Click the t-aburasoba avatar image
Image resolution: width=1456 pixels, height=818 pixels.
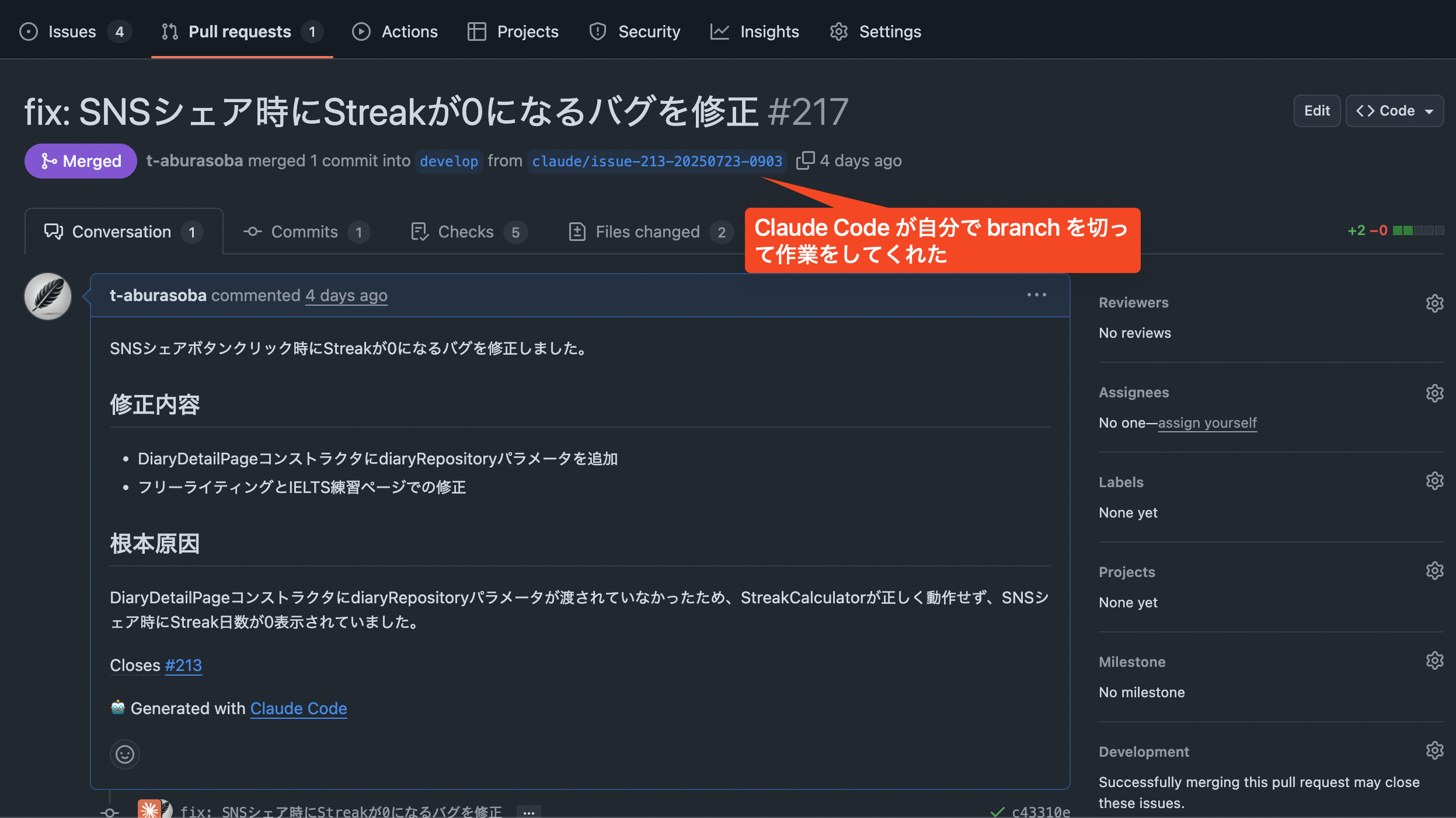[48, 296]
